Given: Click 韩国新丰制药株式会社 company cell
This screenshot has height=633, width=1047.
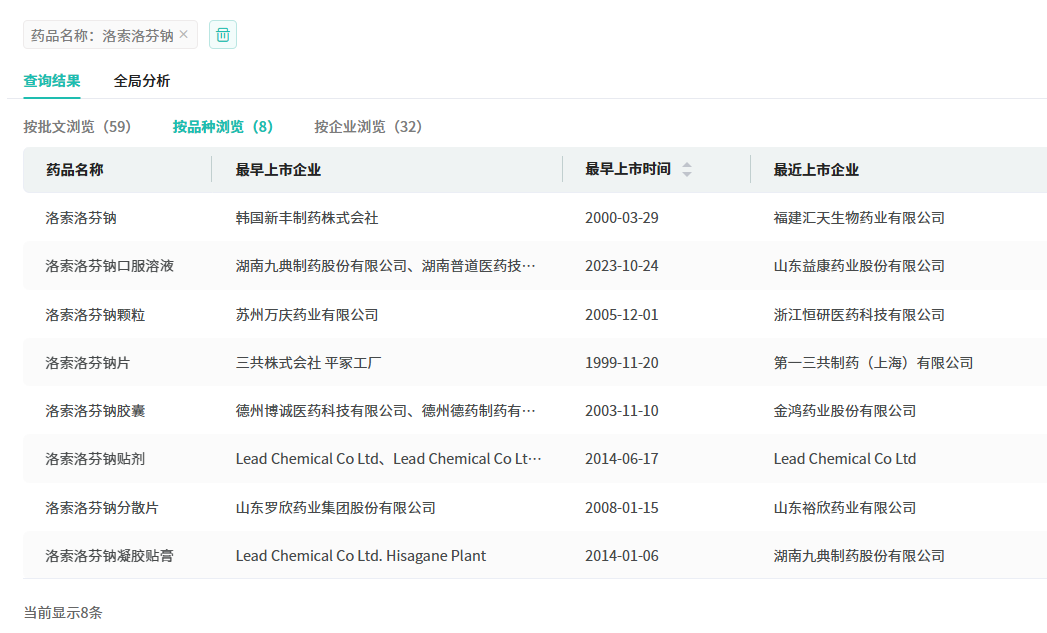Looking at the screenshot, I should tap(307, 218).
